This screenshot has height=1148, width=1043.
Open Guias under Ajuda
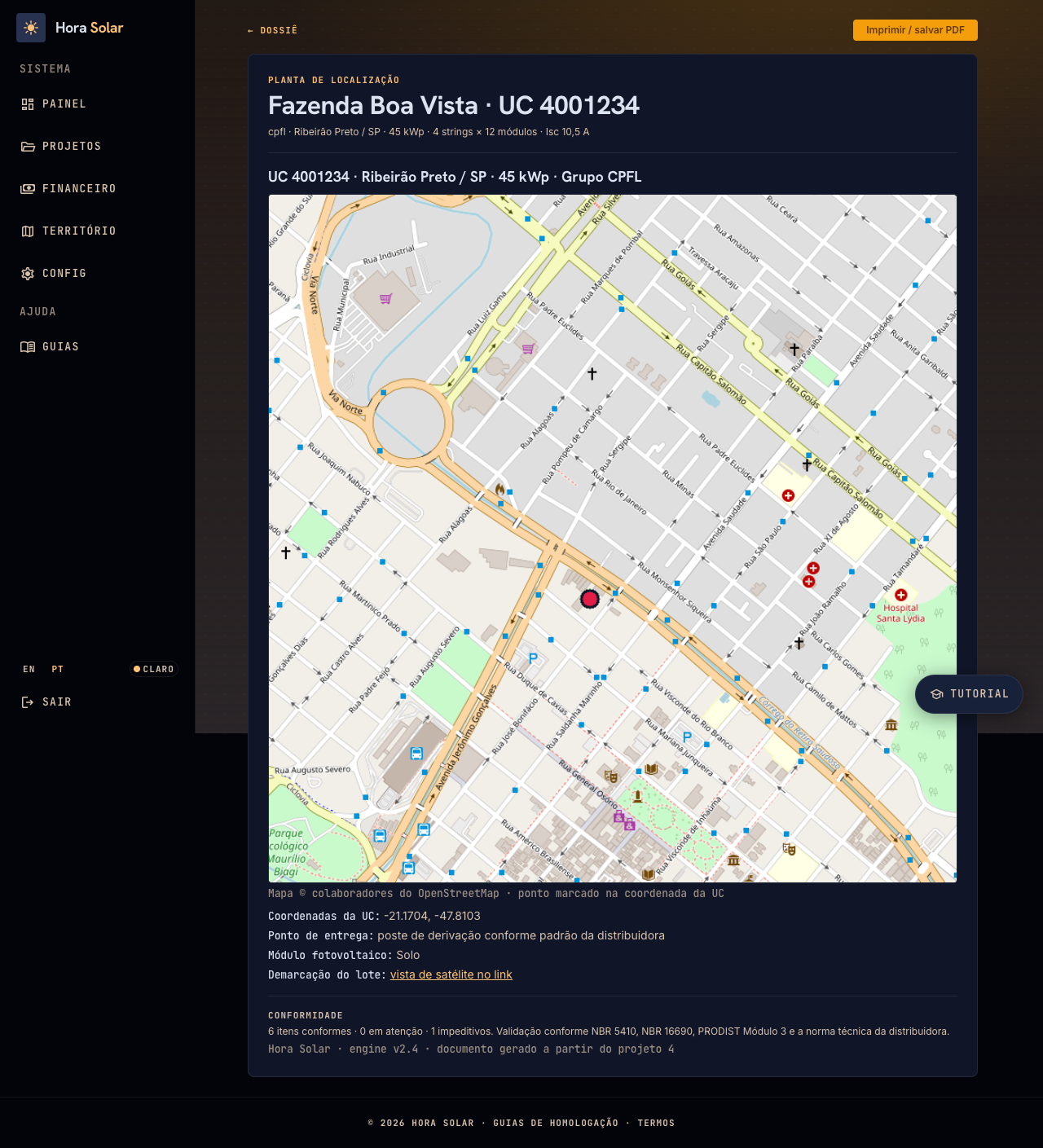(x=98, y=347)
